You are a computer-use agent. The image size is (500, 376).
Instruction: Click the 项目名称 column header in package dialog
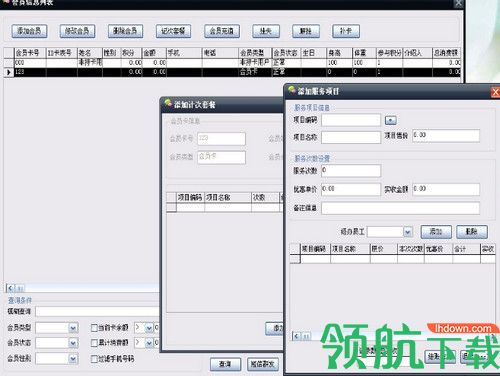[228, 198]
